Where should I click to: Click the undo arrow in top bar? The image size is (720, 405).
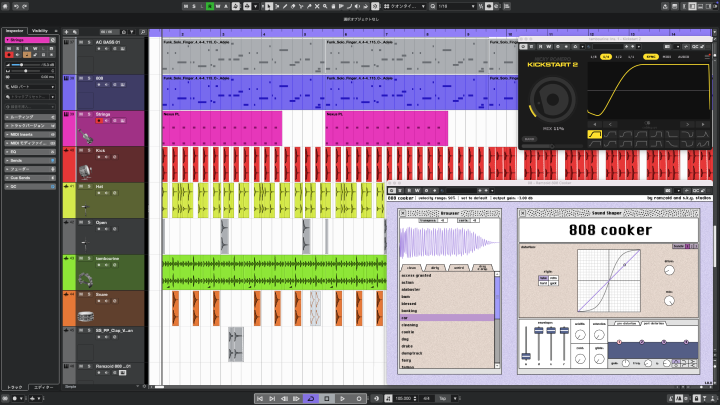16,6
